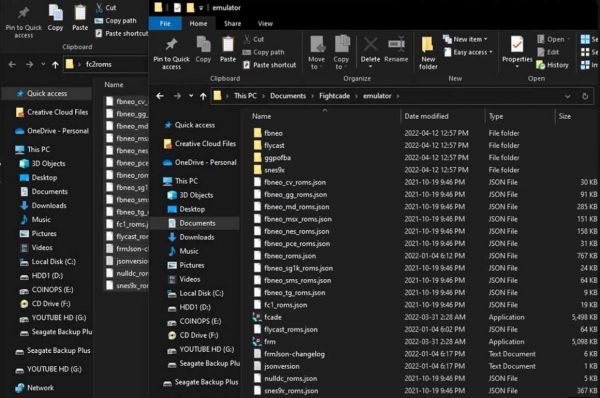This screenshot has width=600, height=398.
Task: Go back in fc2roms window navigation
Action: click(12, 64)
